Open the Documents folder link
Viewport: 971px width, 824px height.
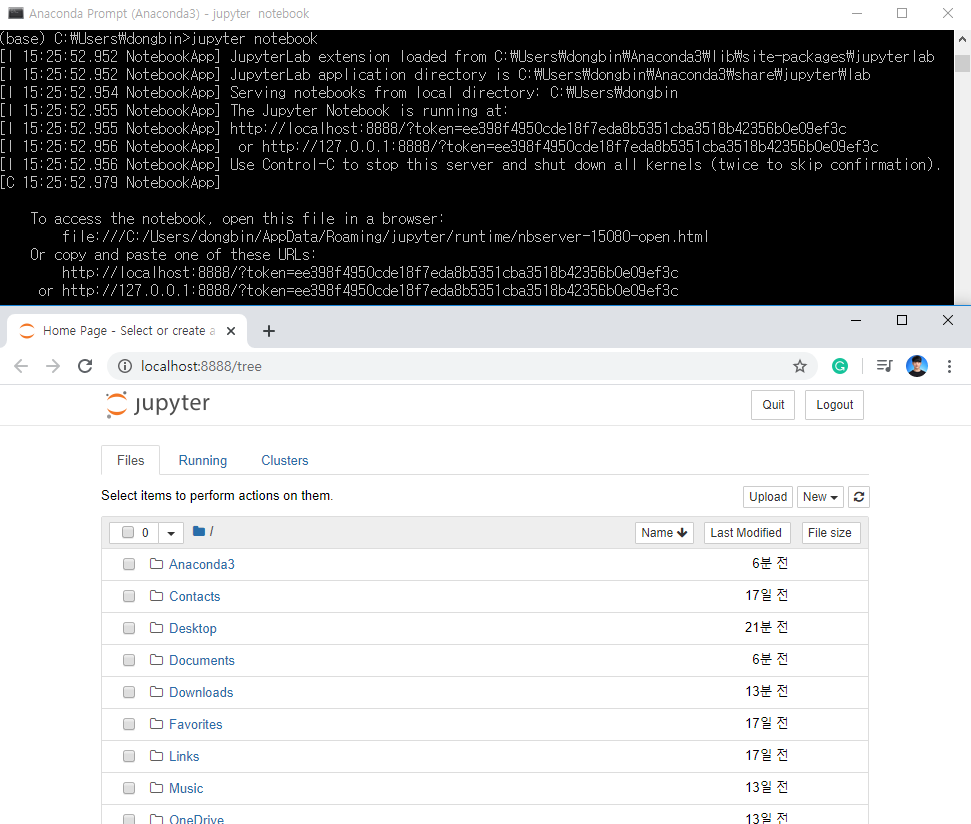tap(202, 660)
